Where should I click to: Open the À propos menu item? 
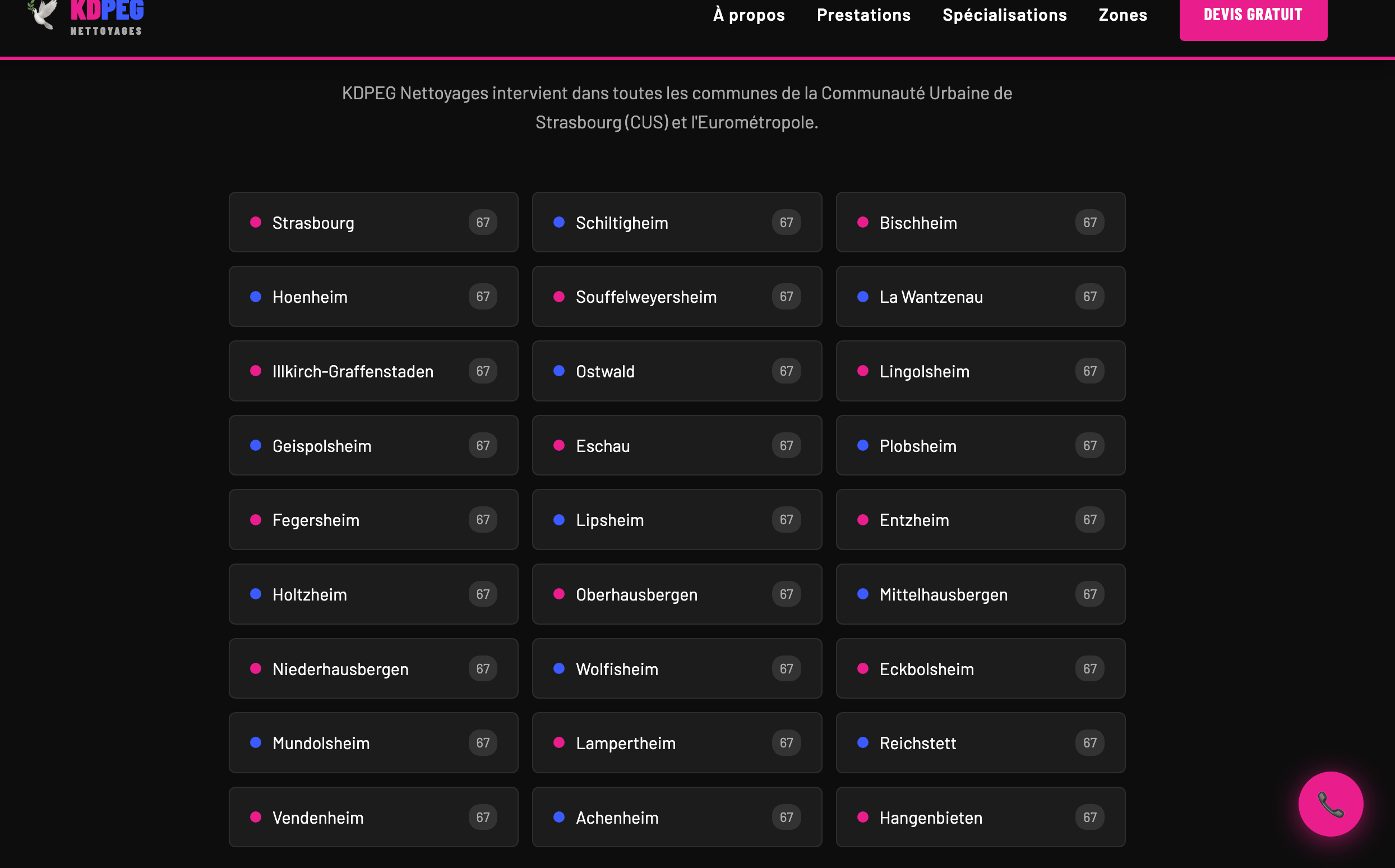click(x=749, y=15)
